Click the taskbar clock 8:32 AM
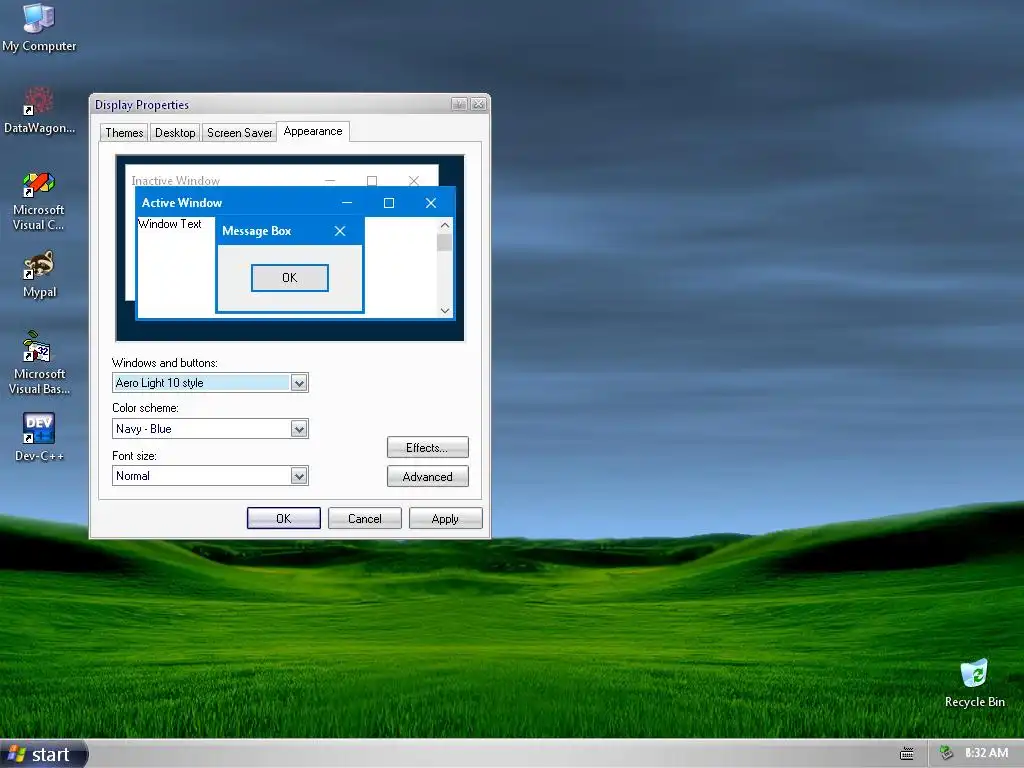The image size is (1024, 768). [986, 753]
